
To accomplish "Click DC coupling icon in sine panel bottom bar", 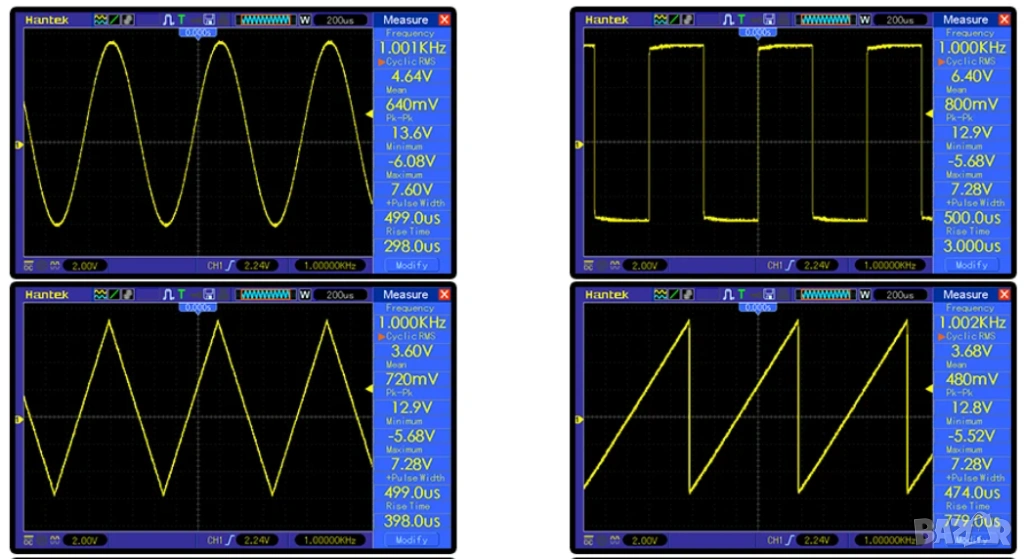I will [x=29, y=266].
